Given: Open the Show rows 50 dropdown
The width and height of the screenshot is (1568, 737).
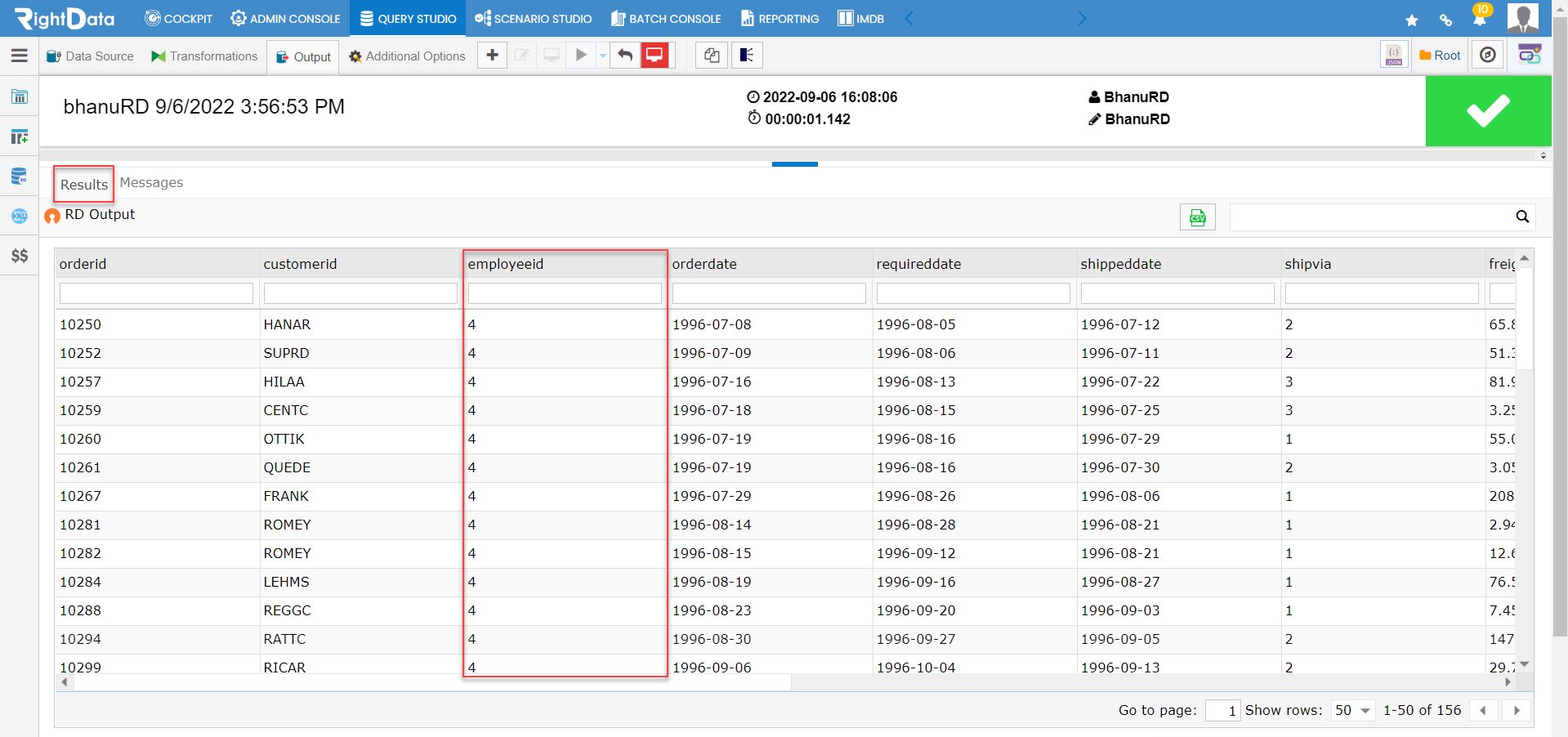Looking at the screenshot, I should coord(1353,710).
